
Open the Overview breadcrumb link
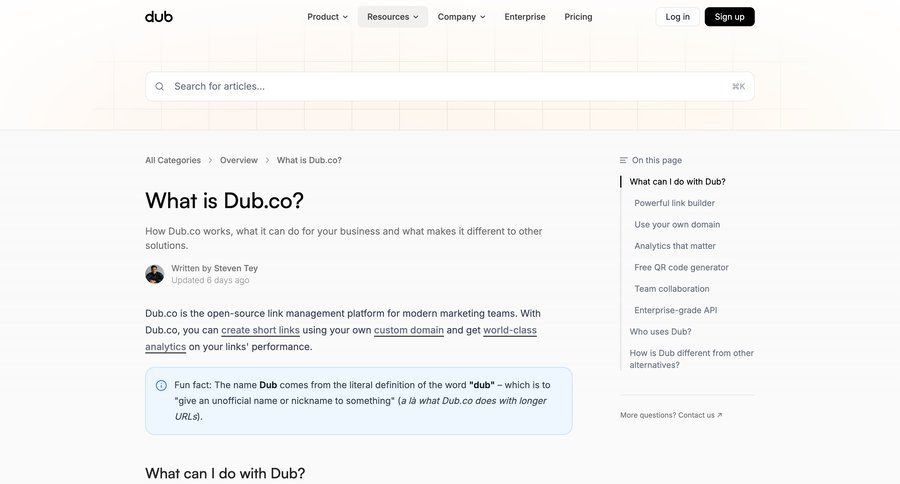[x=239, y=160]
